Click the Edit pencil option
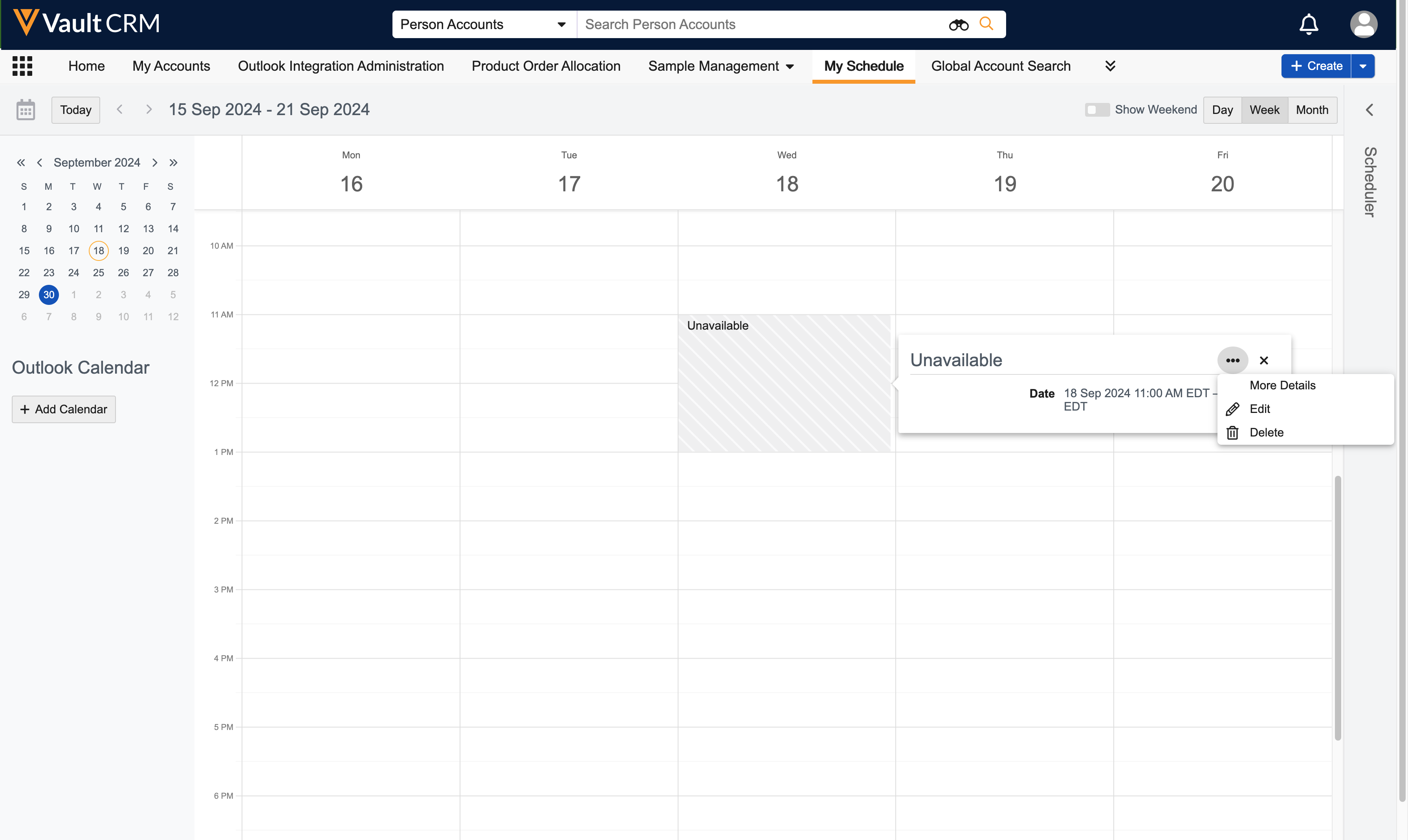 (1259, 409)
